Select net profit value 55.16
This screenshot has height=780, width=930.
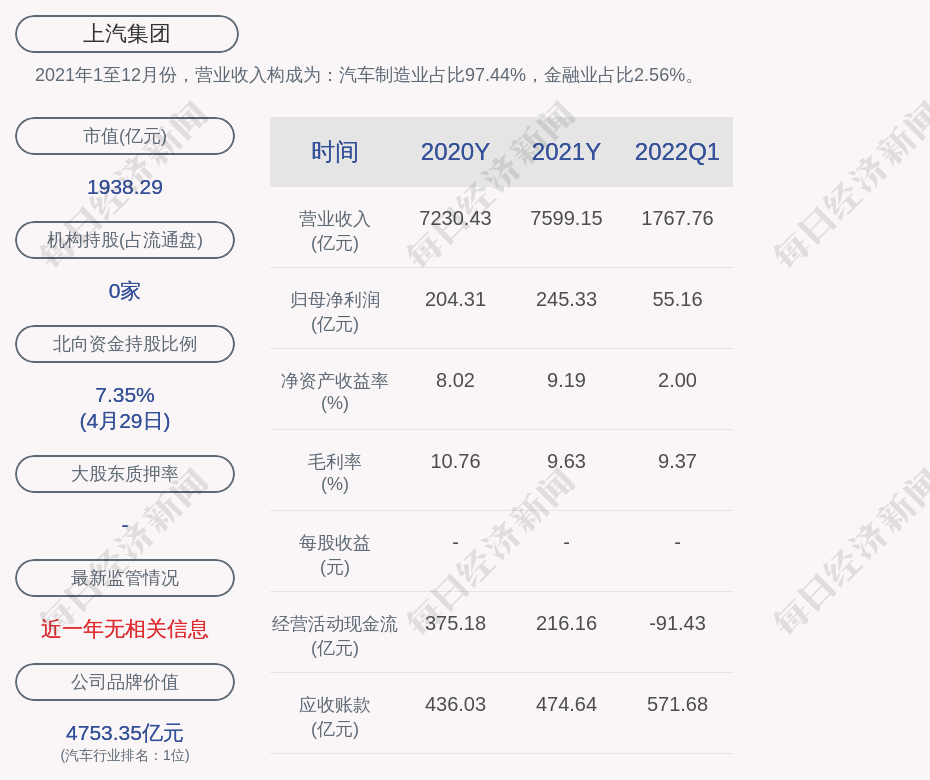pyautogui.click(x=677, y=299)
